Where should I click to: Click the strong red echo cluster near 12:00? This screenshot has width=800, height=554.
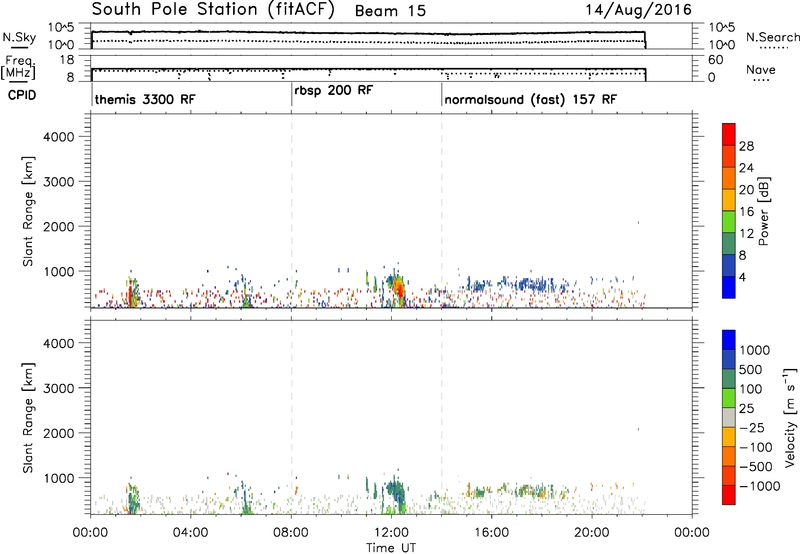click(398, 291)
